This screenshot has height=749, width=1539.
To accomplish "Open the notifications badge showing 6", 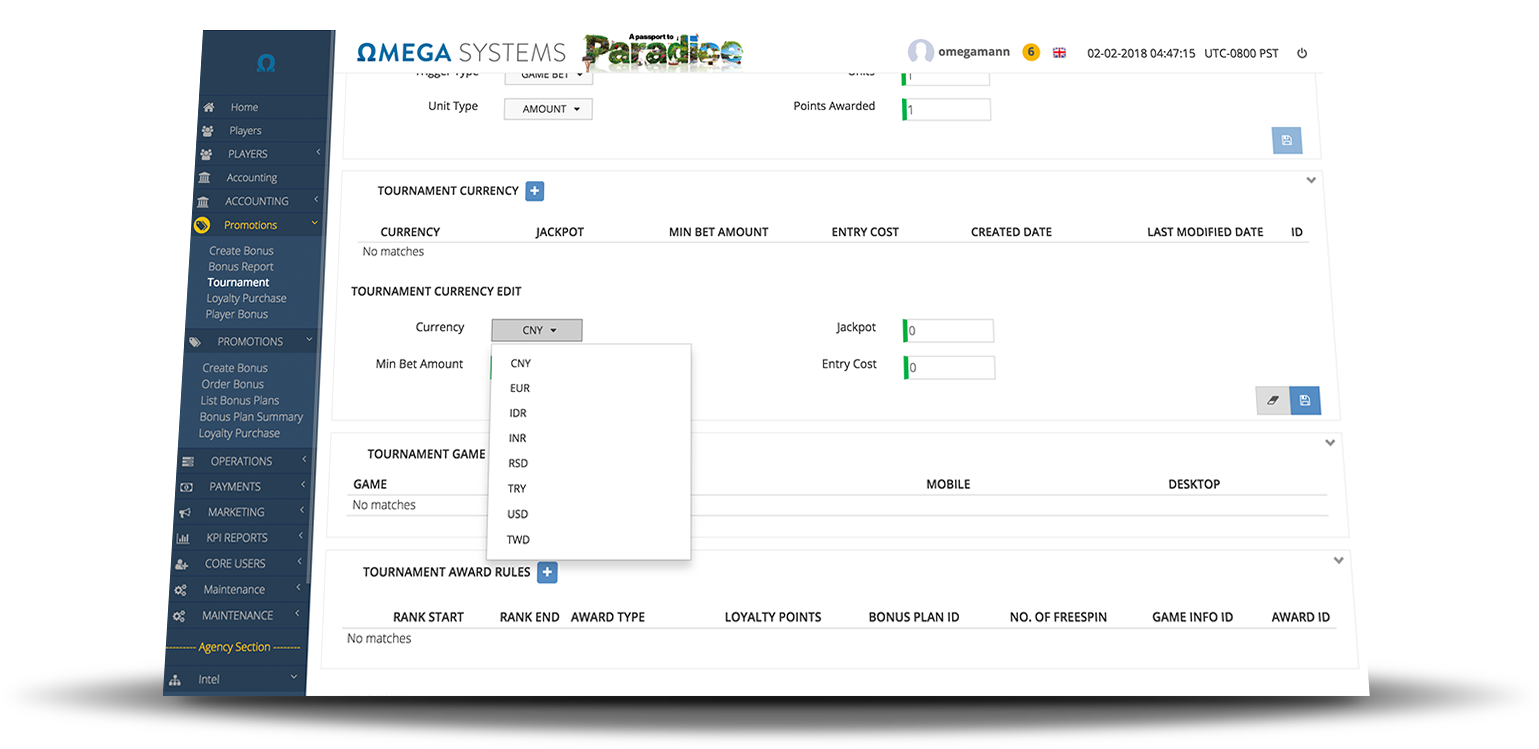I will [1031, 52].
